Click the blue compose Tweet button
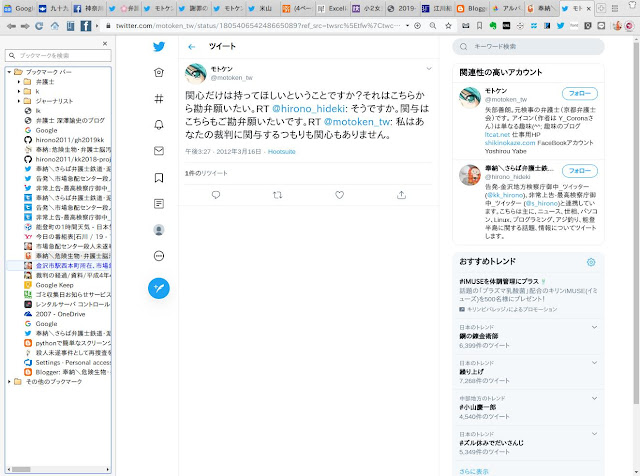The image size is (640, 476). point(159,288)
